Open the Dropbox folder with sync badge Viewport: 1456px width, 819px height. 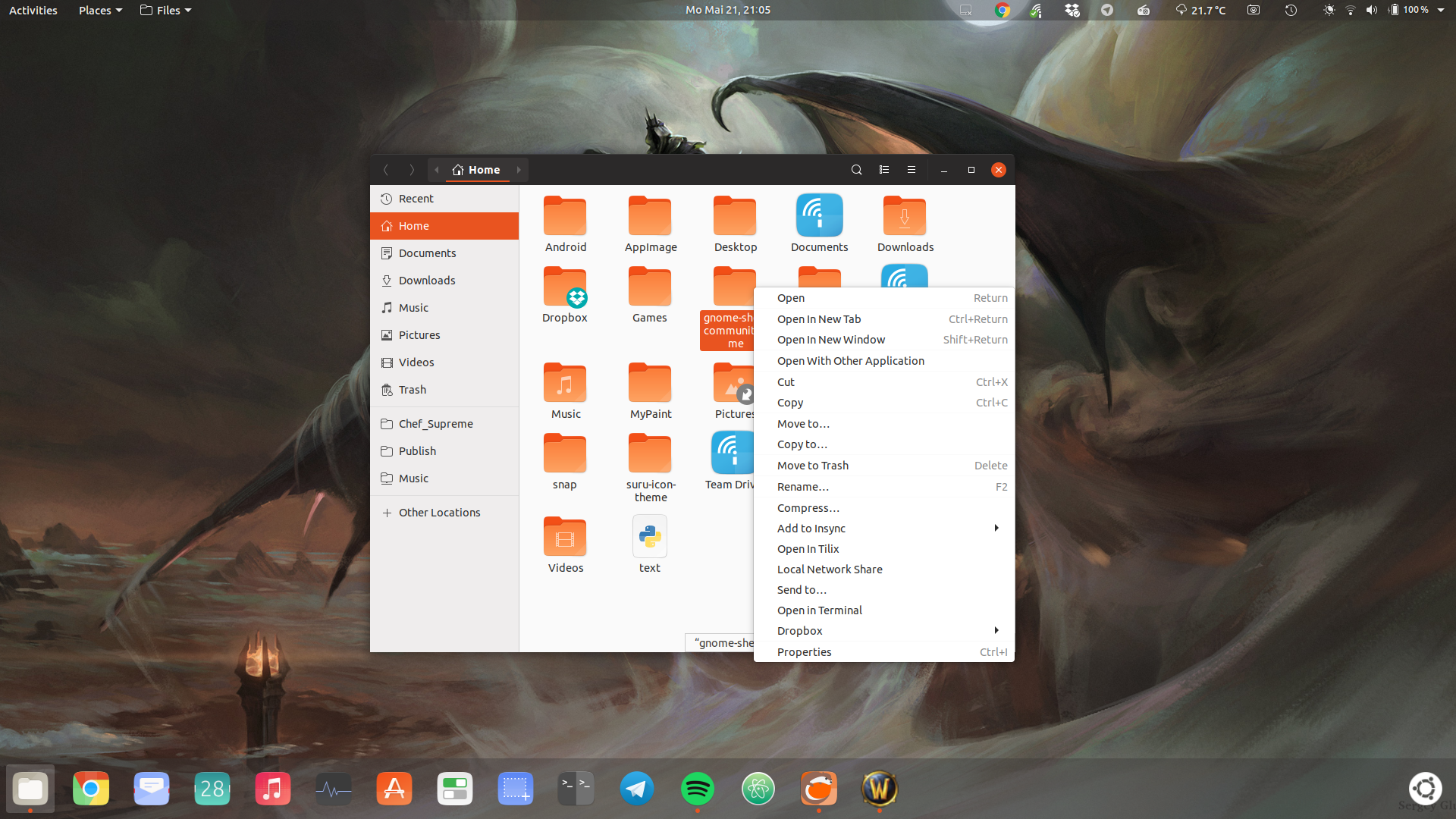pos(565,288)
